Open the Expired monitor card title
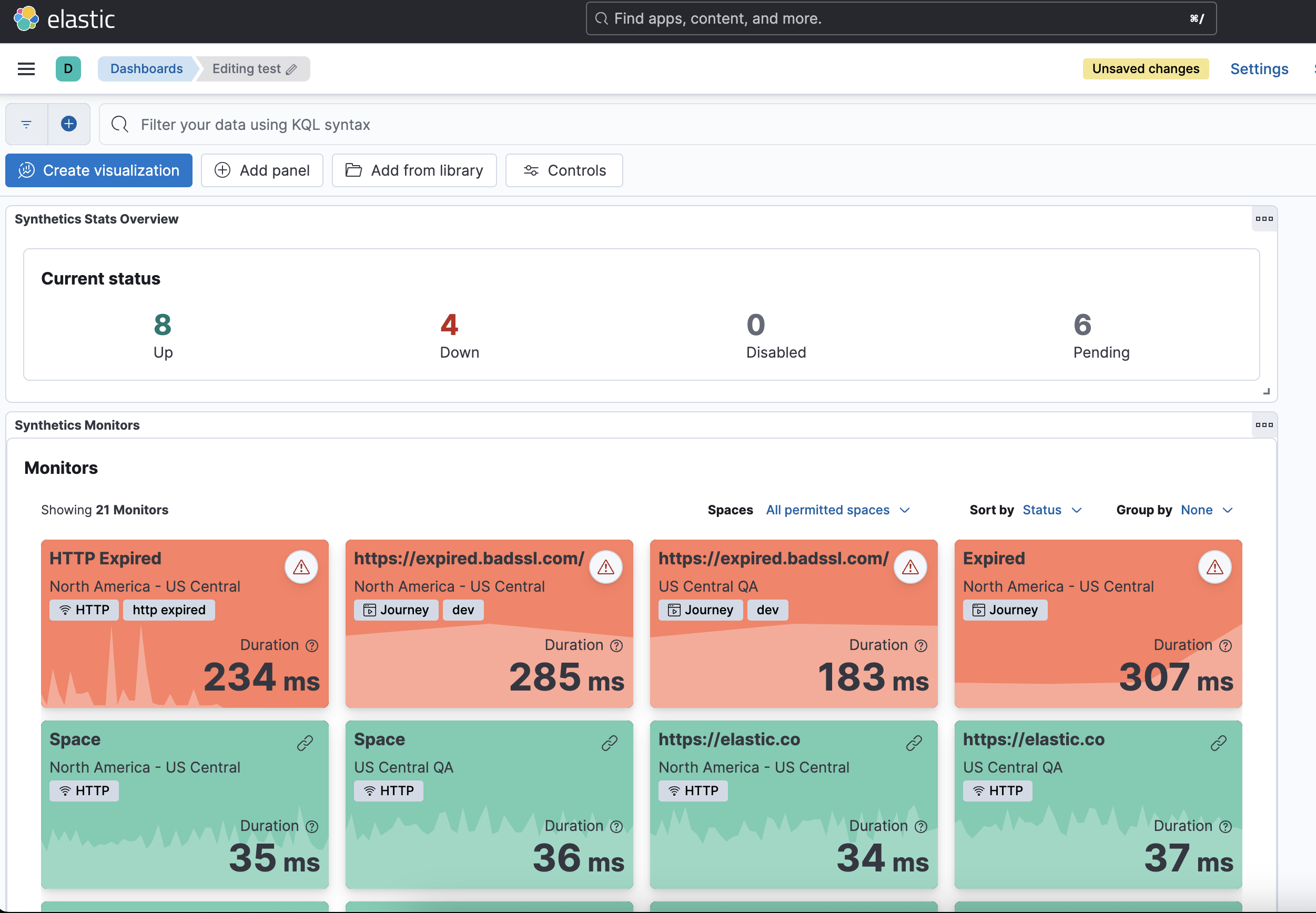This screenshot has width=1316, height=913. click(x=994, y=559)
